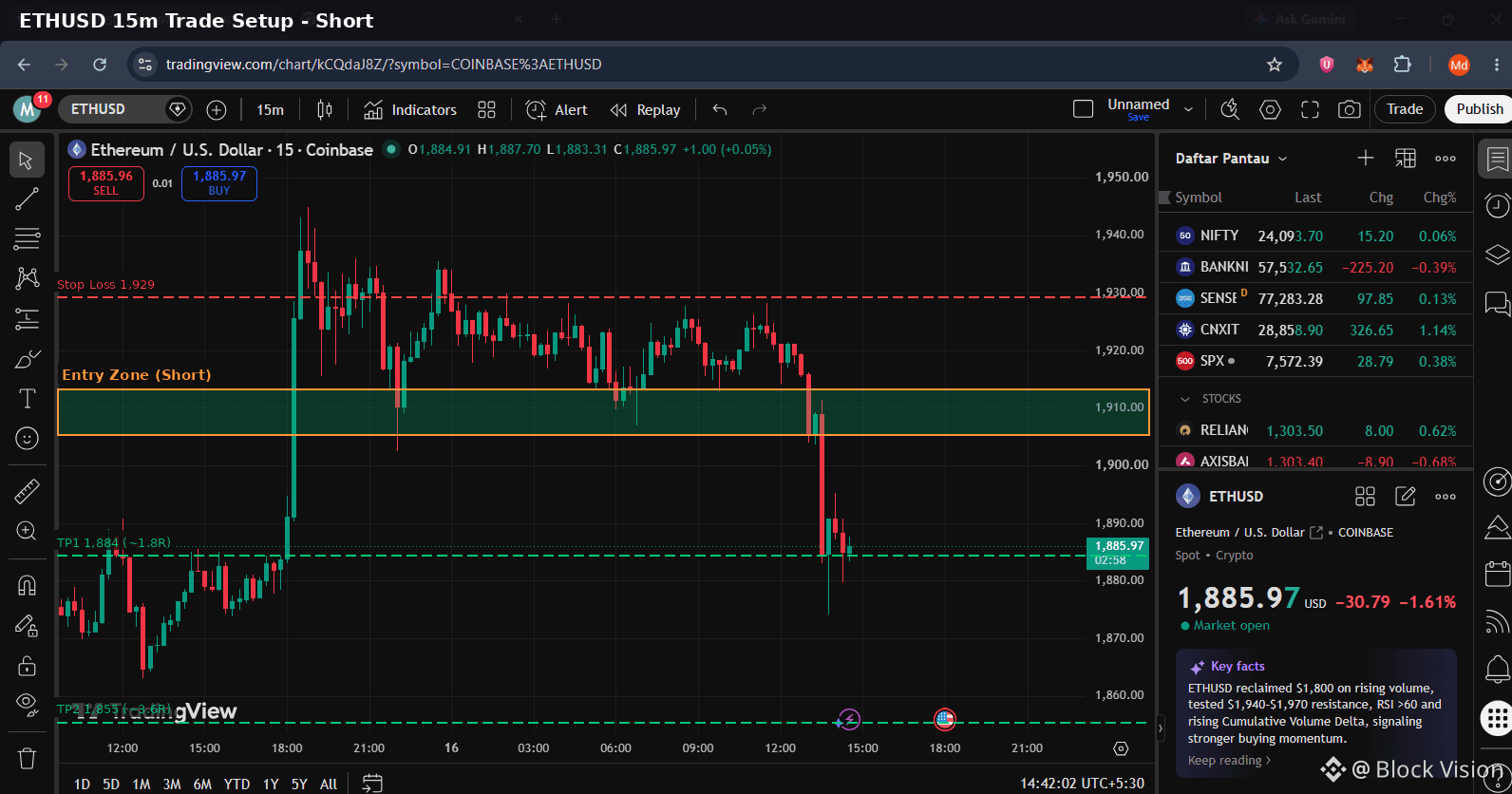1512x794 pixels.
Task: Add a note for ETHUSD
Action: [x=1406, y=496]
